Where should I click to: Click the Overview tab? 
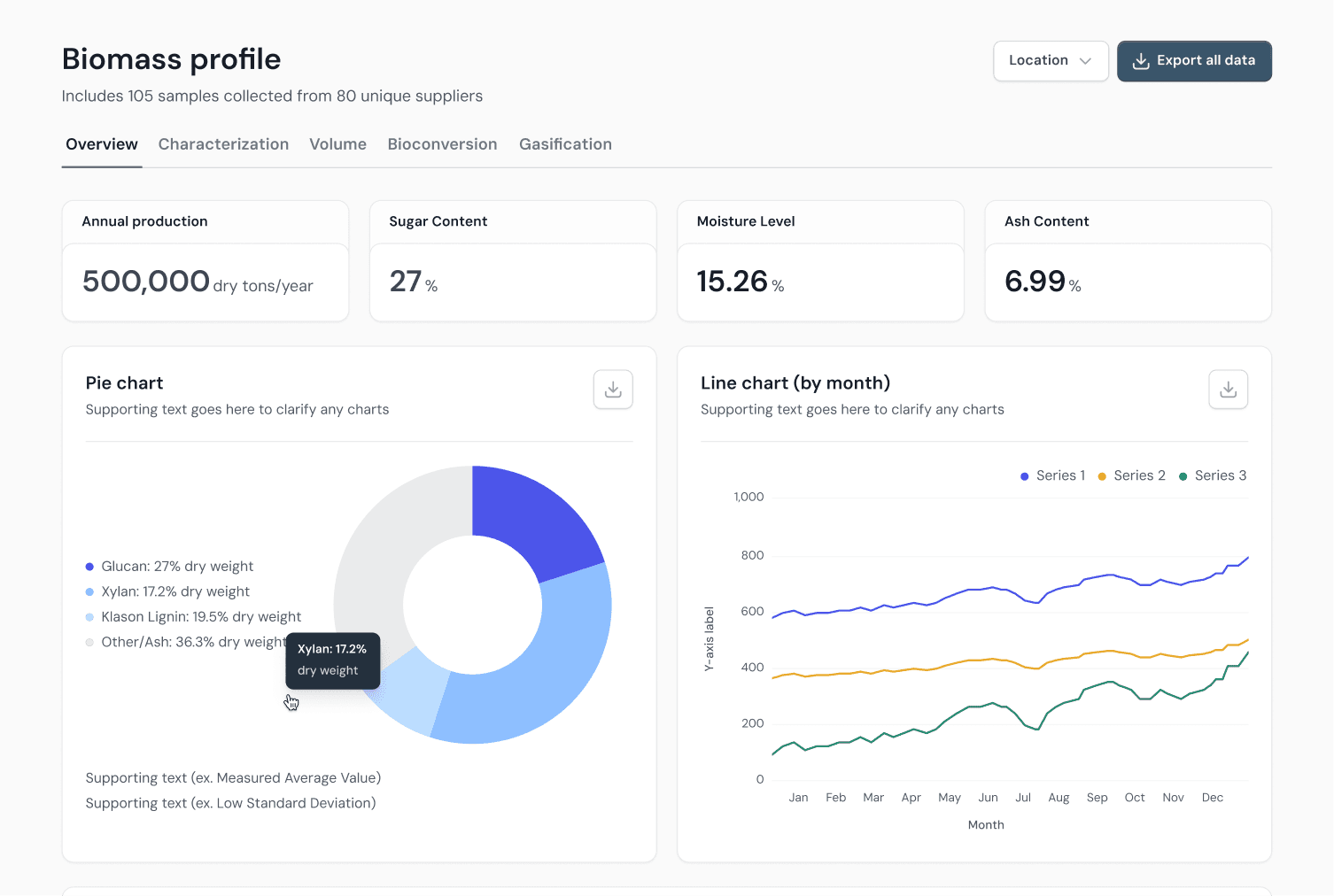[102, 144]
